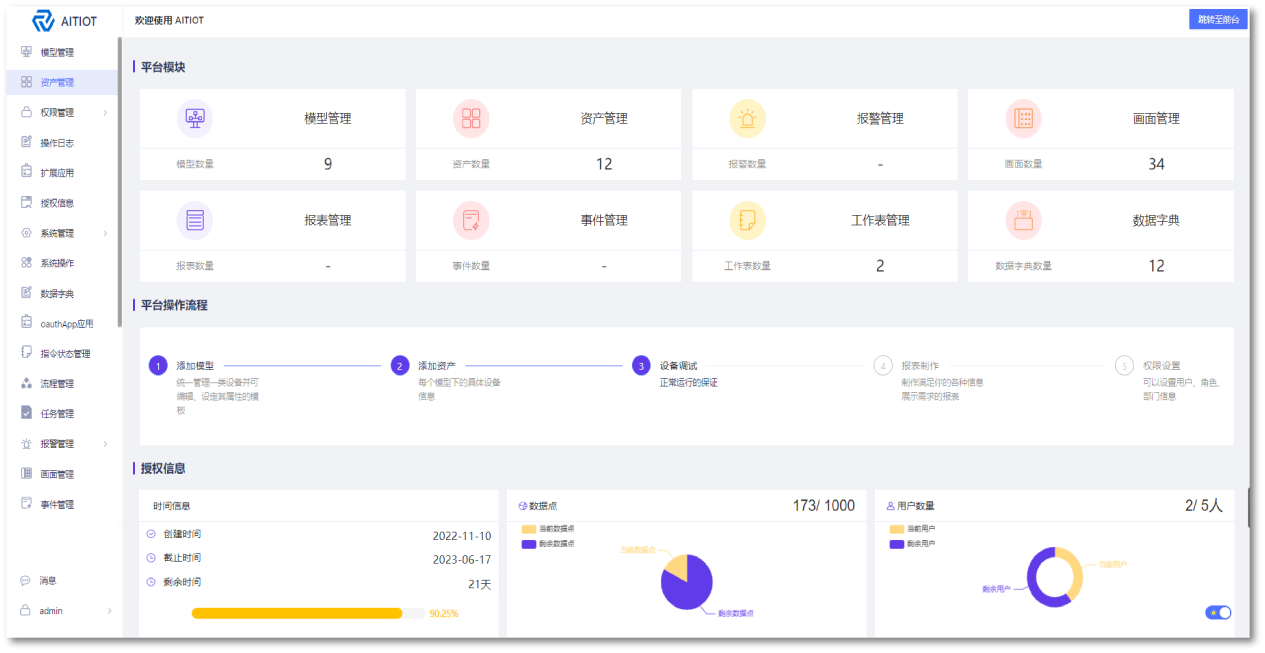This screenshot has height=653, width=1265.
Task: Click the 数据字典 sidebar icon
Action: 27,293
